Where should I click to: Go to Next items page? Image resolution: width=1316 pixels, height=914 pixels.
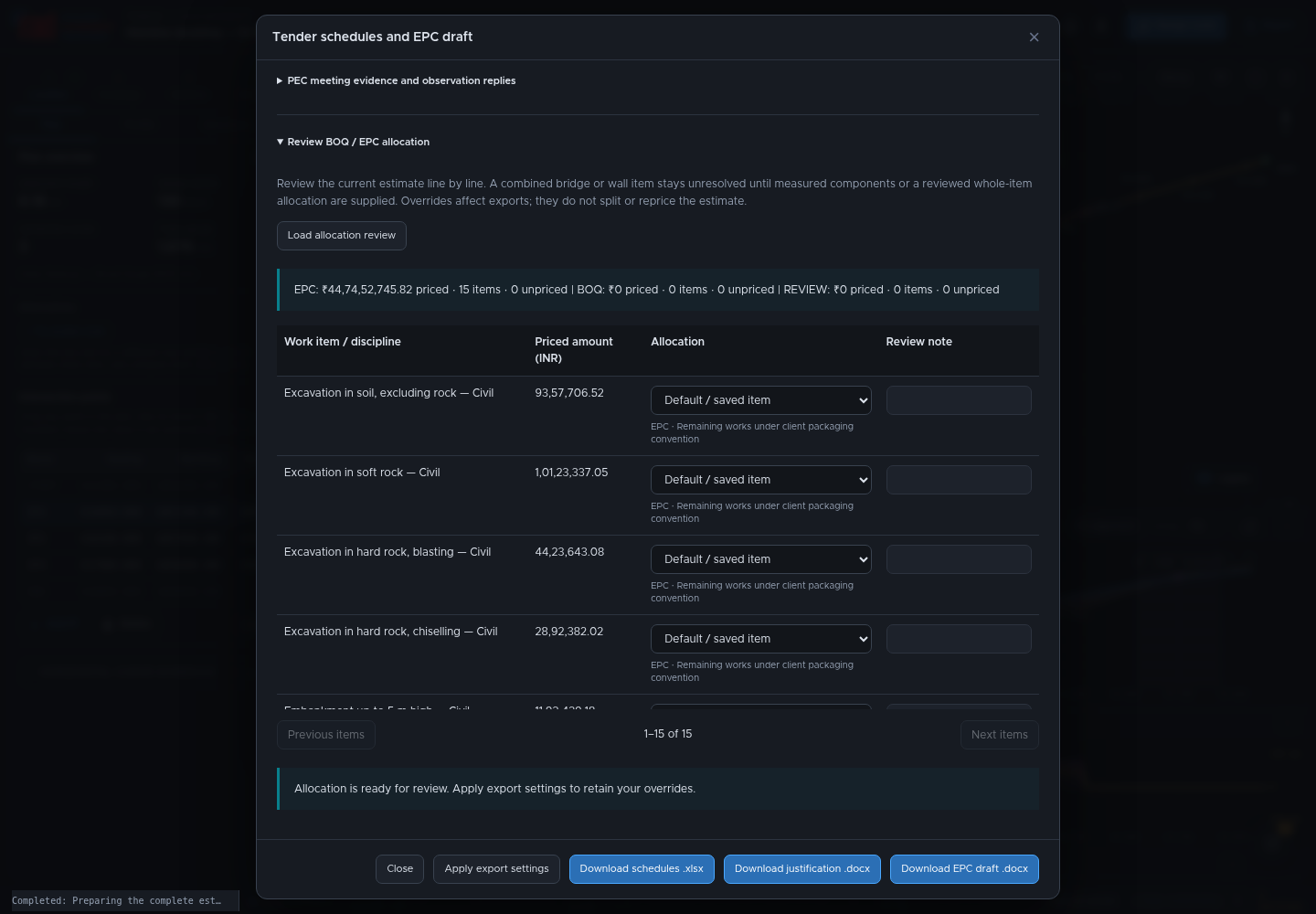pyautogui.click(x=1000, y=735)
